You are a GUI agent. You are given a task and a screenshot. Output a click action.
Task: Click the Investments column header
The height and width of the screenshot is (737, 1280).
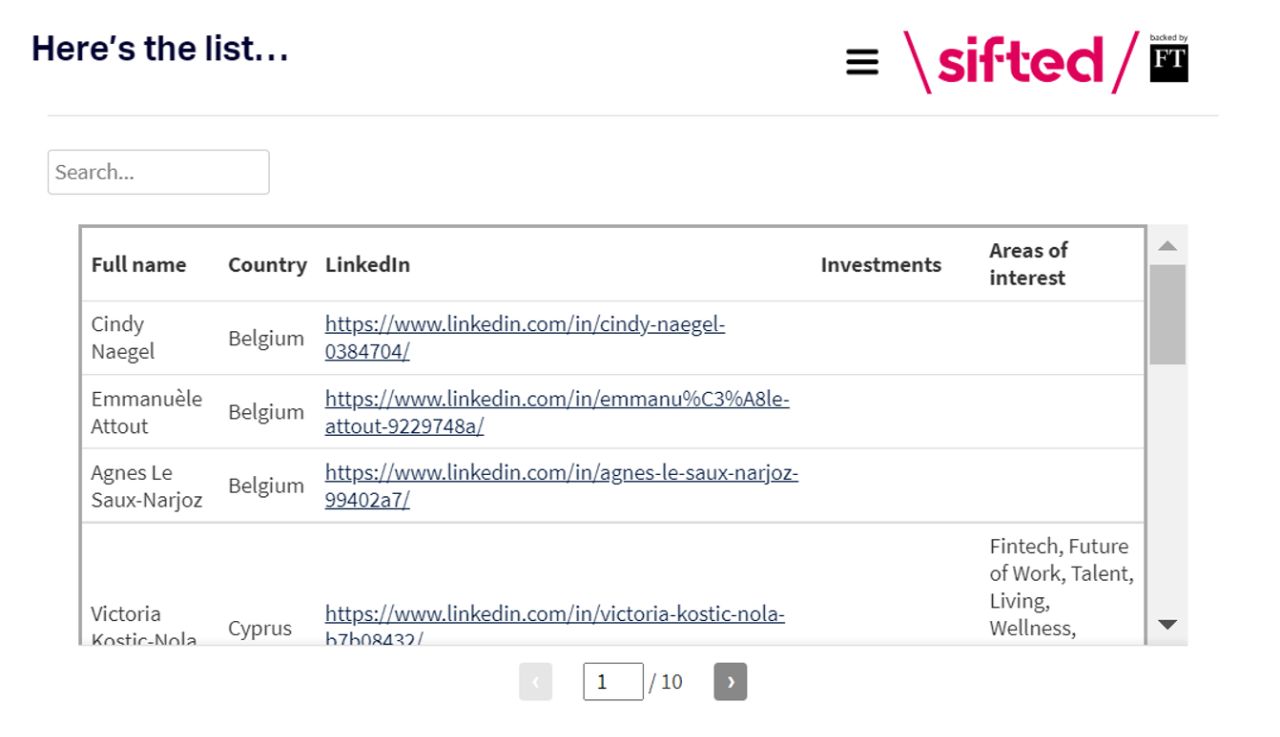tap(881, 265)
